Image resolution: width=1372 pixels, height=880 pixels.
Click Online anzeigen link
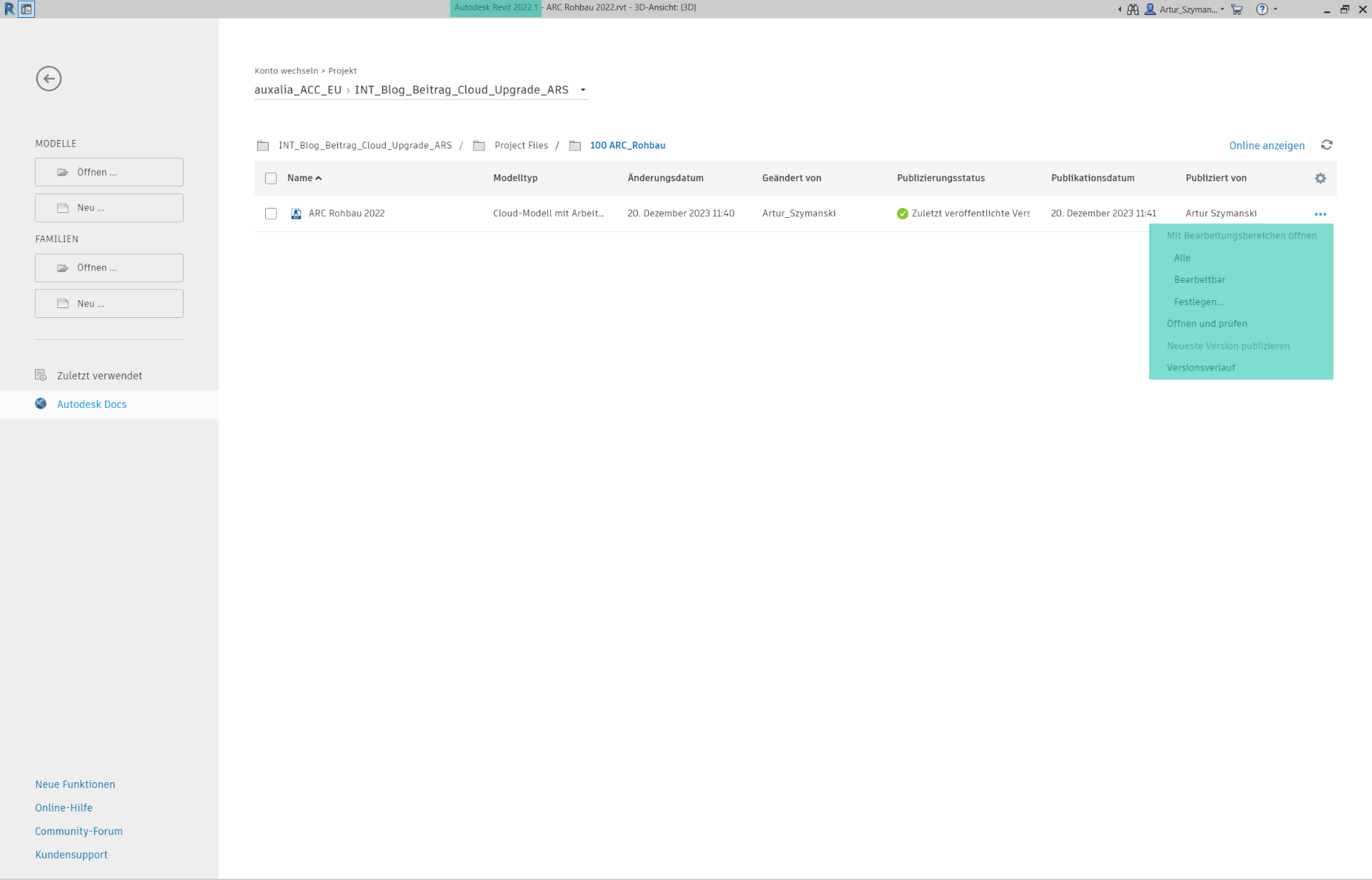point(1266,146)
